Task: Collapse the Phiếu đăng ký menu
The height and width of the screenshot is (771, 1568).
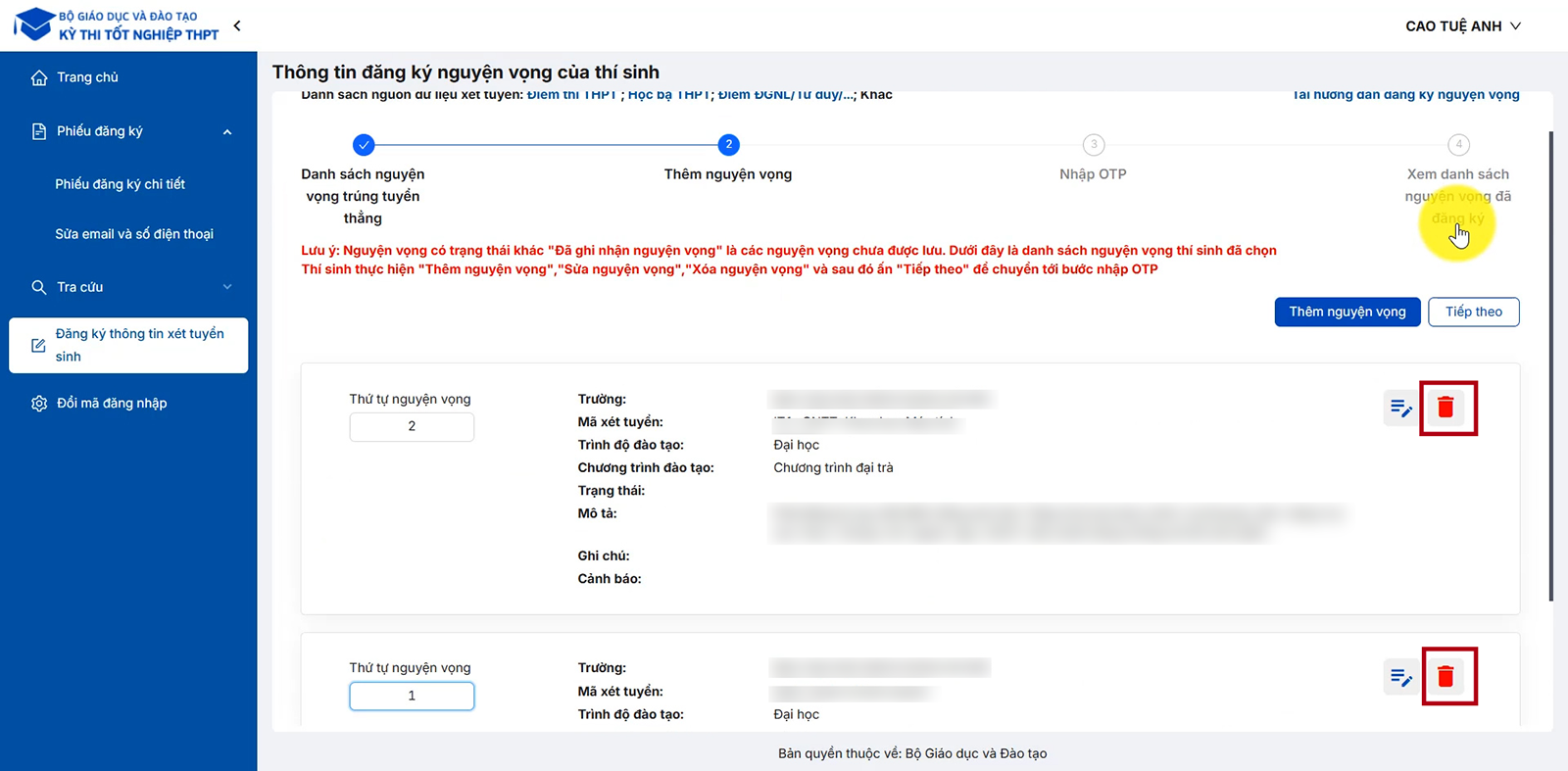Action: (227, 132)
